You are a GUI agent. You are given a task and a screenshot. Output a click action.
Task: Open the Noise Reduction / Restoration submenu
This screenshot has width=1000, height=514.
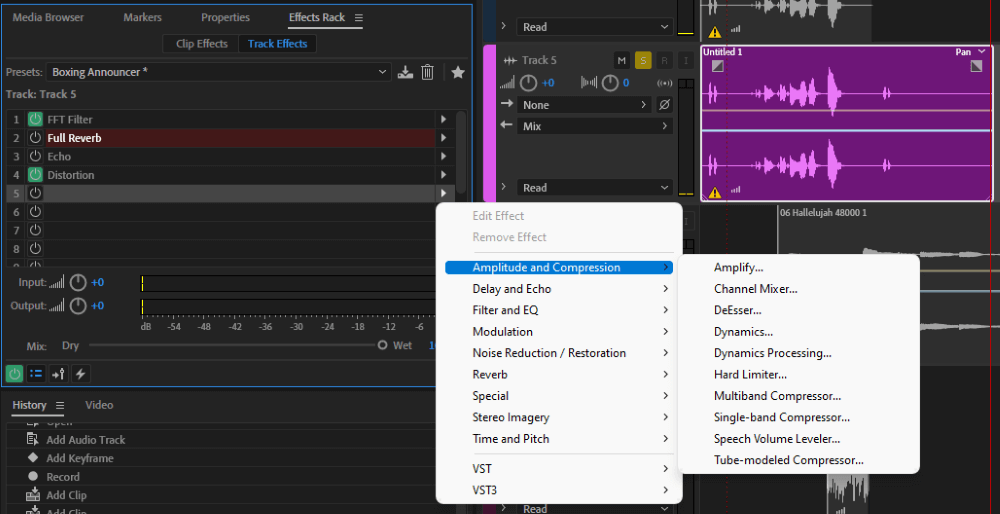pos(559,353)
